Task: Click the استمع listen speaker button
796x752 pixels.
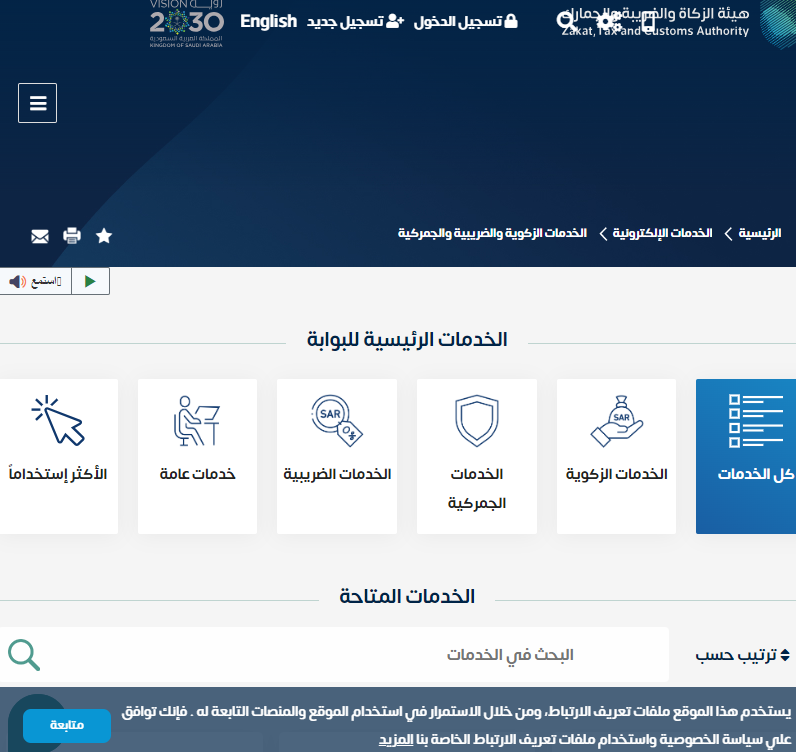Action: pos(35,282)
